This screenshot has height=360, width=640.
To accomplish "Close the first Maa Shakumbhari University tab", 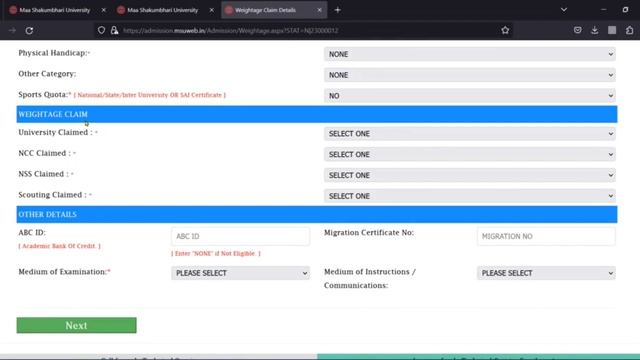I will tap(104, 10).
